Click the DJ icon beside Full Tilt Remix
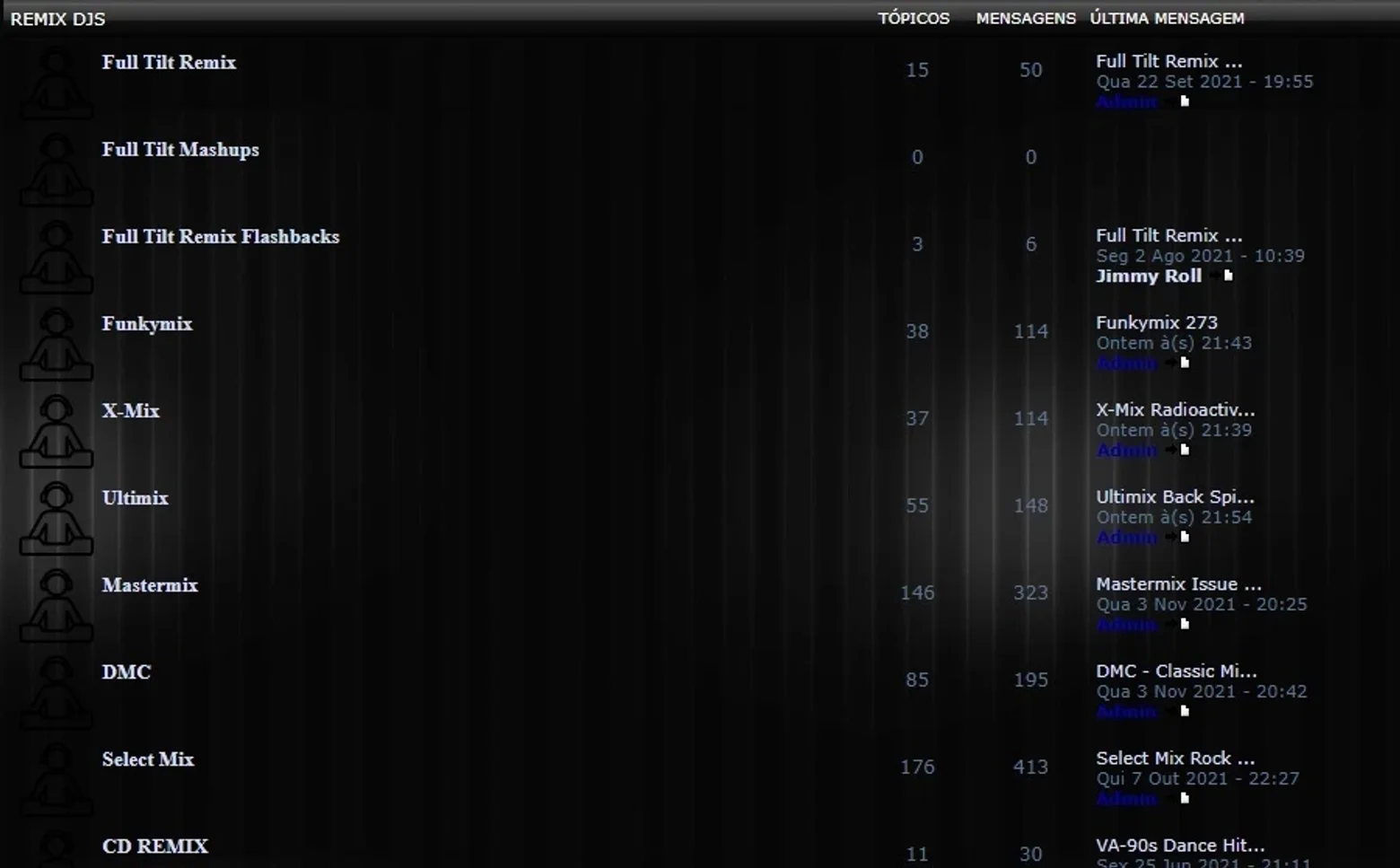Viewport: 1400px width, 868px height. 56,83
